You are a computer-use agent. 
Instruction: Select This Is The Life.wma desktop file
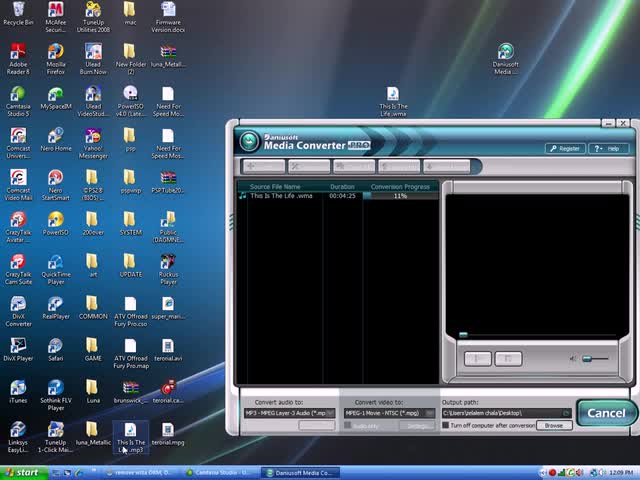[x=393, y=102]
